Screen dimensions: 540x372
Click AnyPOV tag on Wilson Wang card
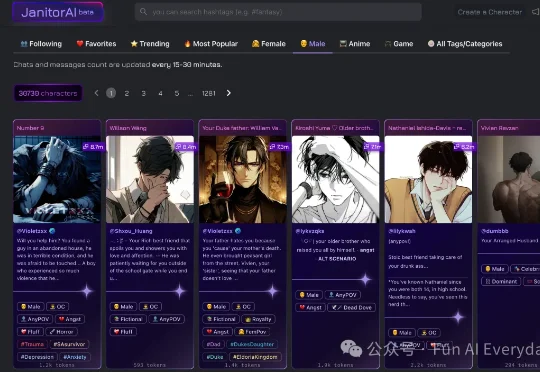click(x=166, y=319)
